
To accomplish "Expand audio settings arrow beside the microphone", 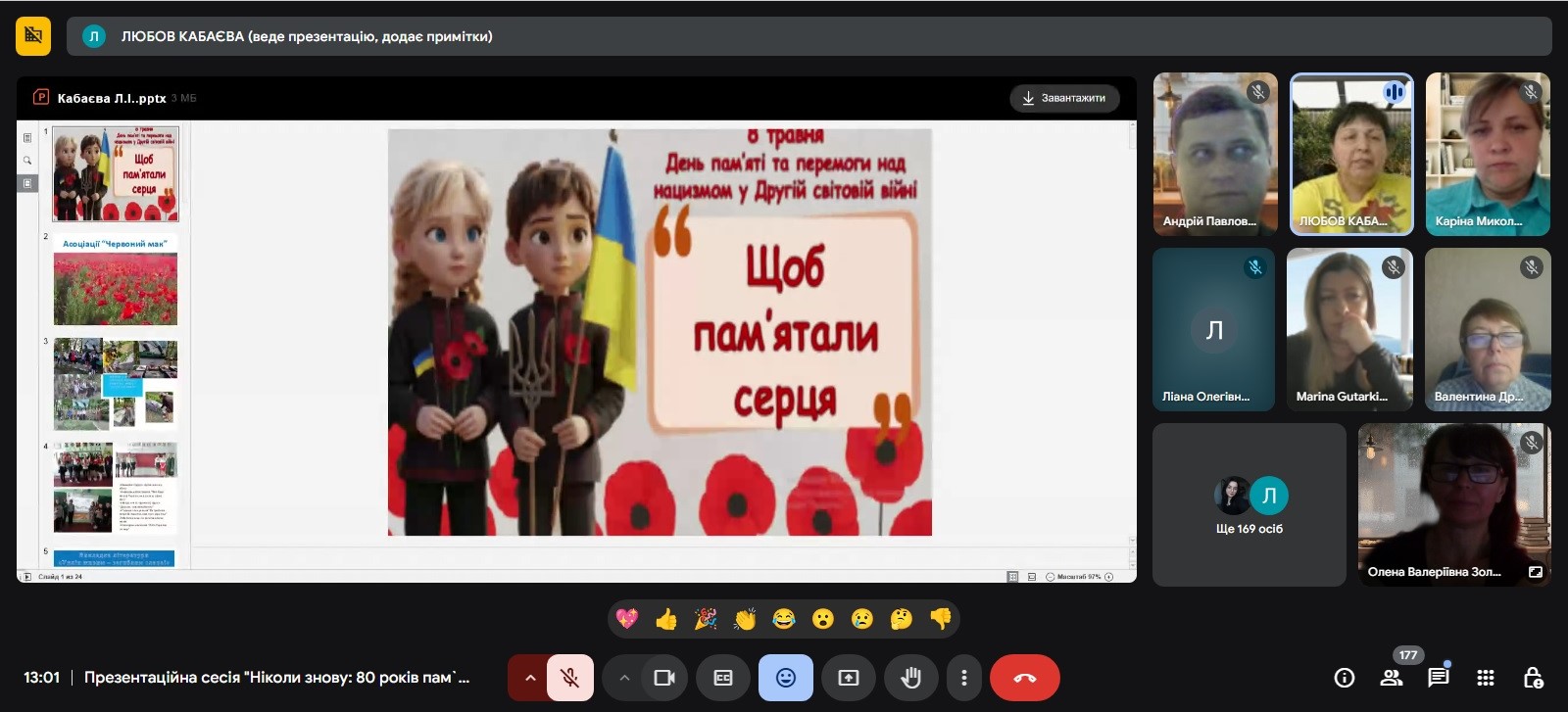I will [x=528, y=678].
